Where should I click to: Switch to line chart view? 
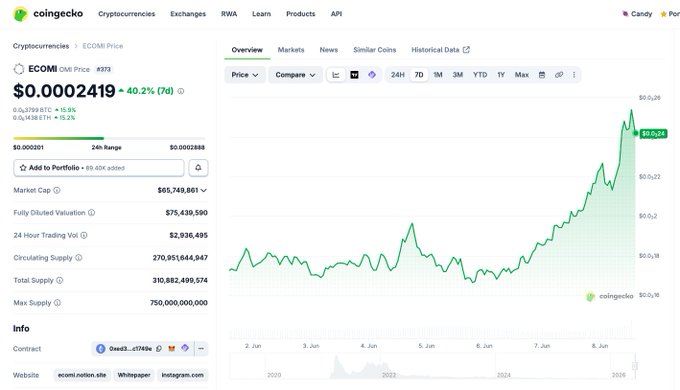pos(336,75)
